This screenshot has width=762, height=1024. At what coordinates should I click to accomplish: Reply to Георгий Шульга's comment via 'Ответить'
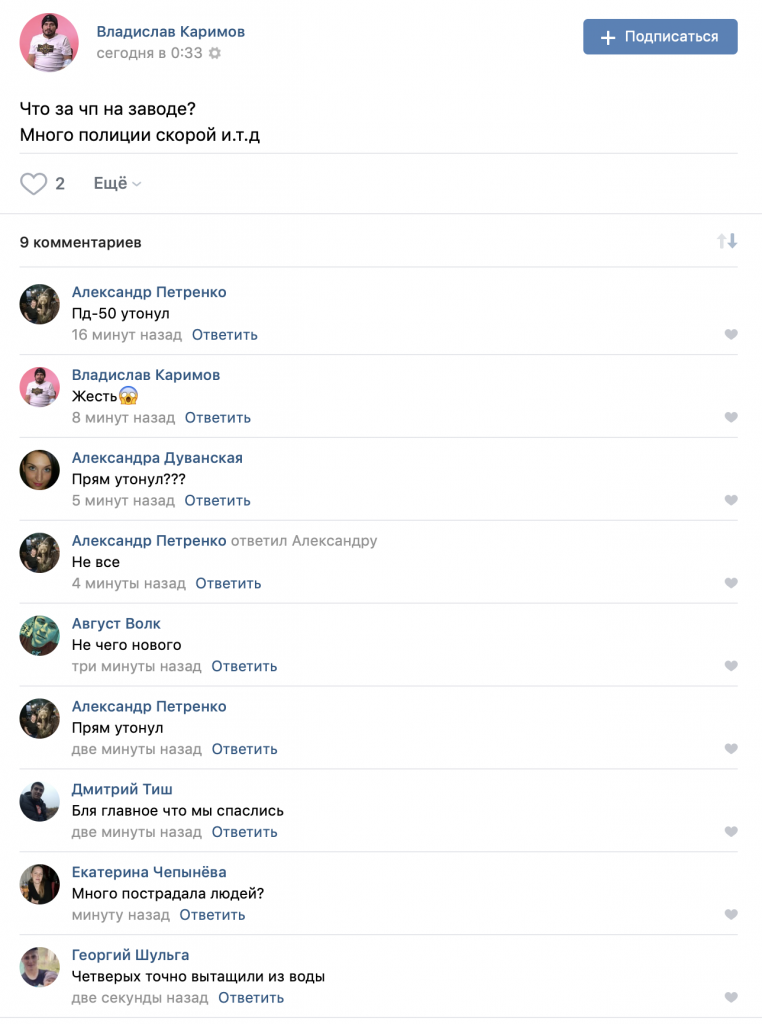coord(251,998)
